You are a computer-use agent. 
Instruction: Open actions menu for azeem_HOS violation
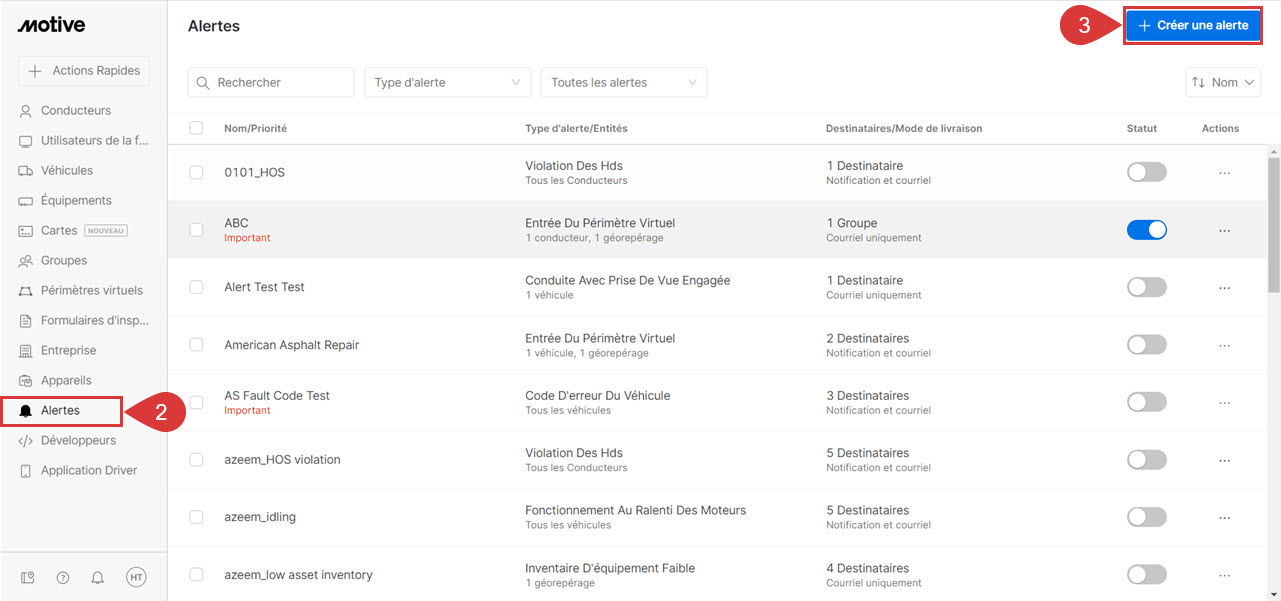[1224, 460]
